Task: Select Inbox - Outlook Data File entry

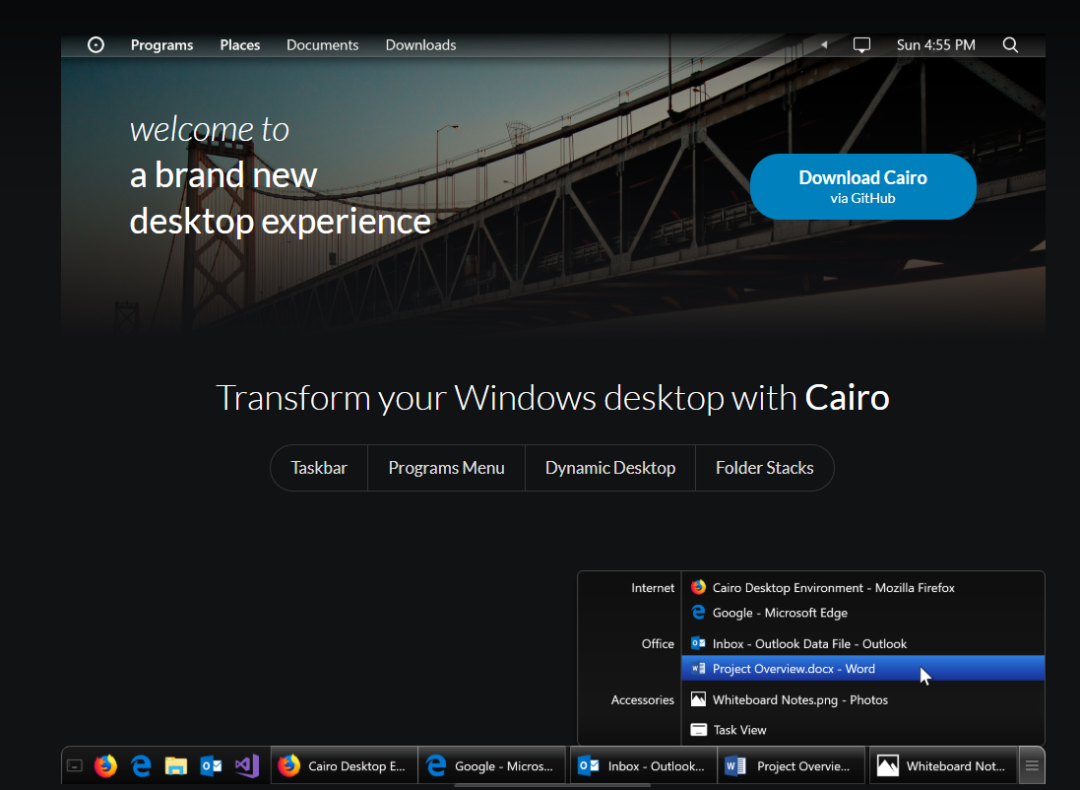Action: pyautogui.click(x=863, y=643)
